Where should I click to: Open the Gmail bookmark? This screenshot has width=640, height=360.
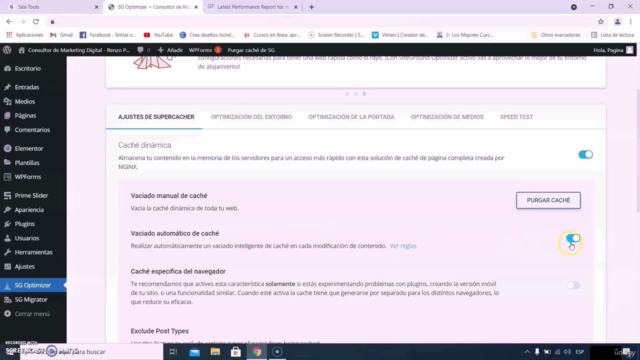pos(61,35)
